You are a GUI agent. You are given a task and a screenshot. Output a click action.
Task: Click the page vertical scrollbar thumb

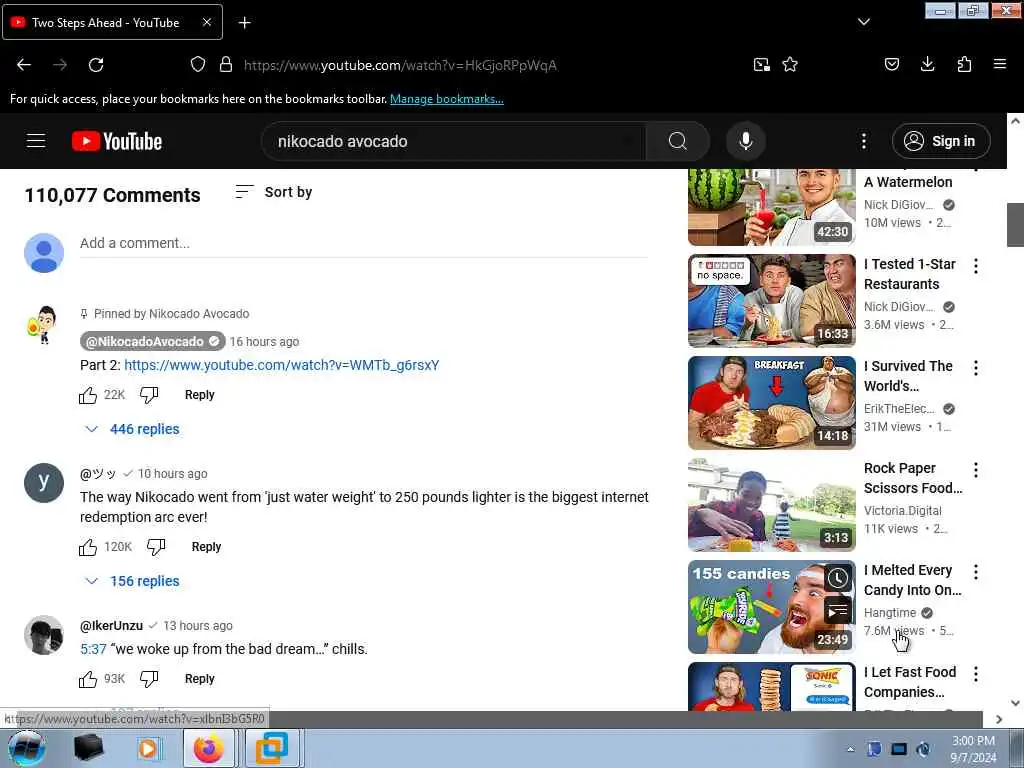pyautogui.click(x=1016, y=225)
